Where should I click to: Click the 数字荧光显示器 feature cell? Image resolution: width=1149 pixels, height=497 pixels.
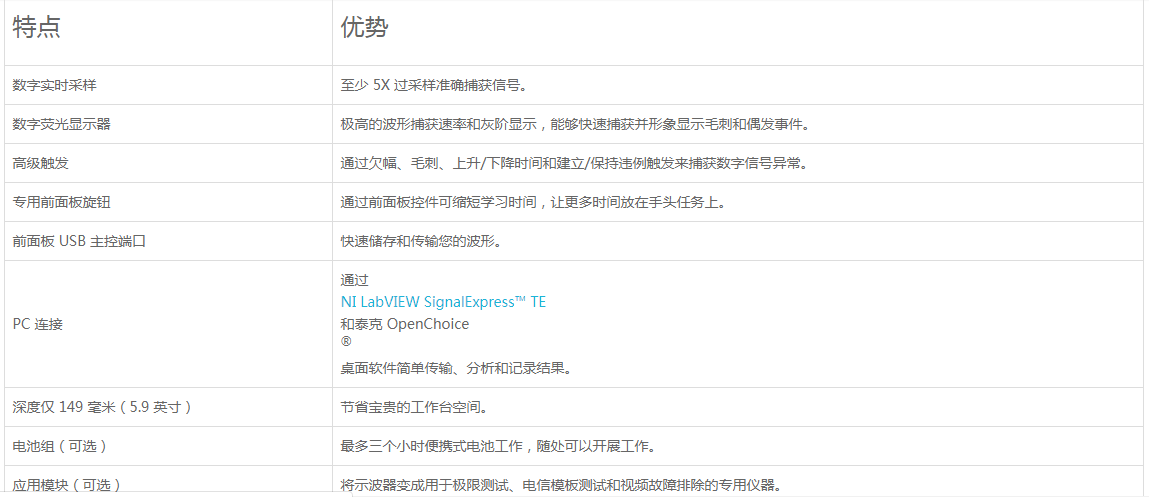[x=169, y=124]
